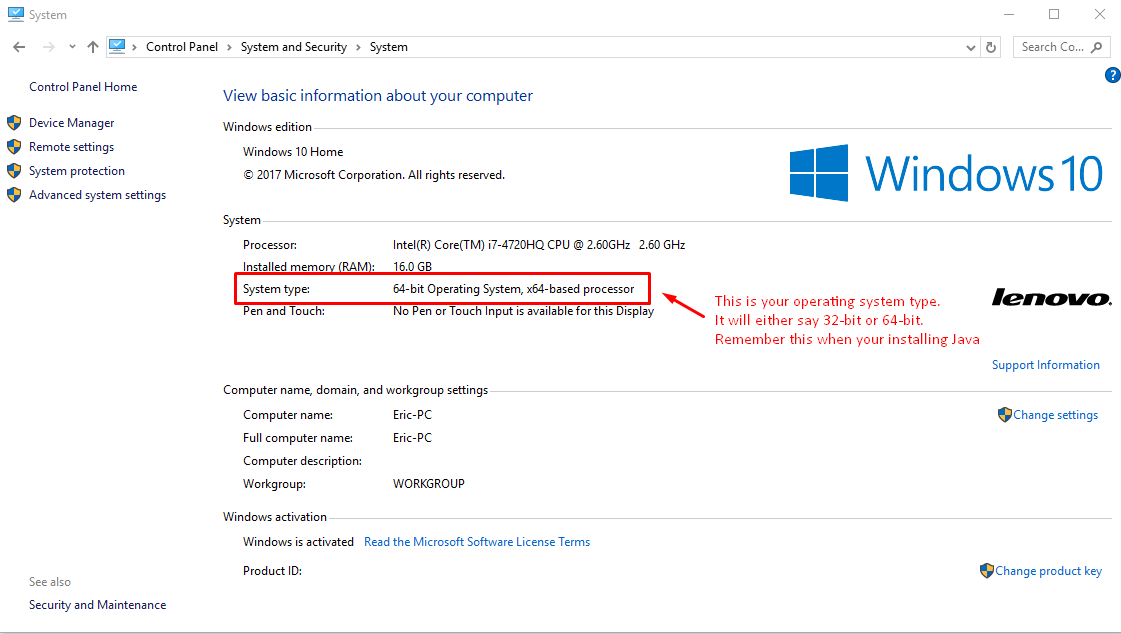1121x634 pixels.
Task: Go to Control Panel Home
Action: 83,87
